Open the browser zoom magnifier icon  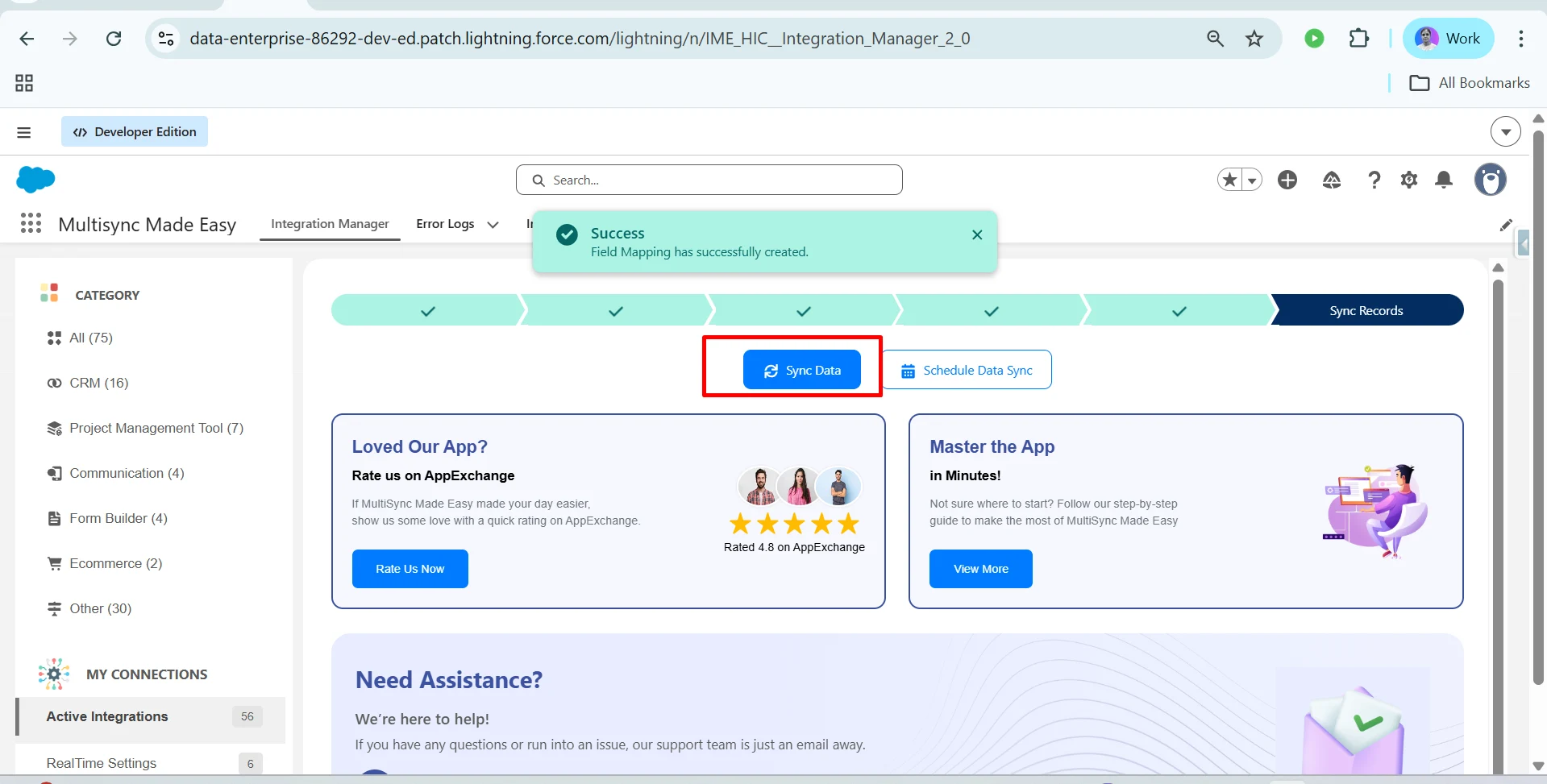1215,39
